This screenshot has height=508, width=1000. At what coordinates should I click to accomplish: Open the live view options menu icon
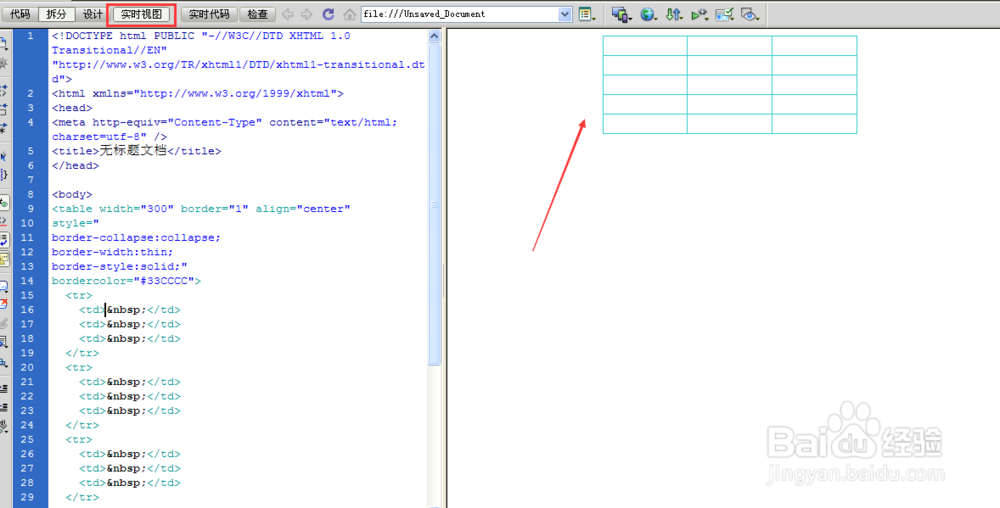(x=586, y=14)
